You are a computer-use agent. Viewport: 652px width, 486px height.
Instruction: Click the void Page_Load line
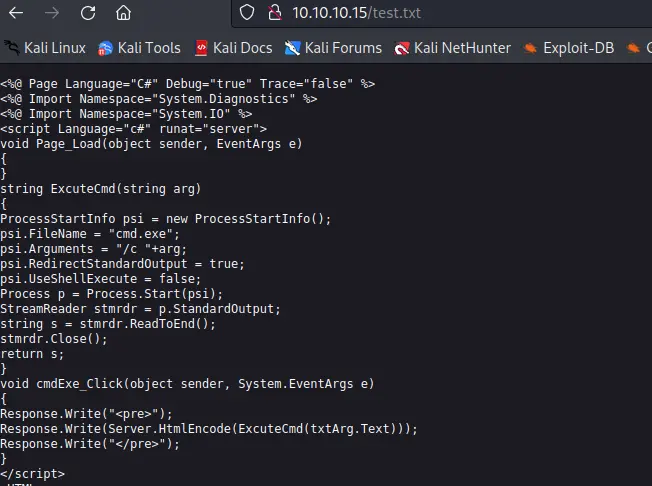click(151, 144)
